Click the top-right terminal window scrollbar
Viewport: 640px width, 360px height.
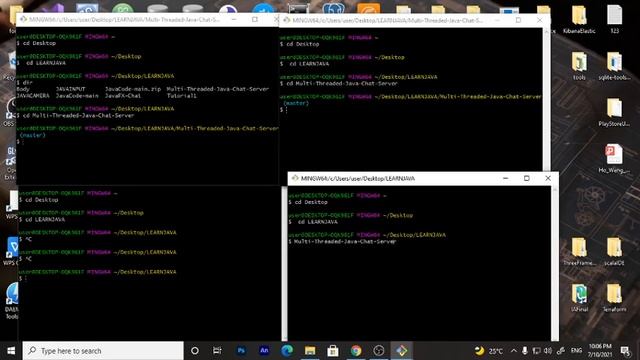coord(547,99)
